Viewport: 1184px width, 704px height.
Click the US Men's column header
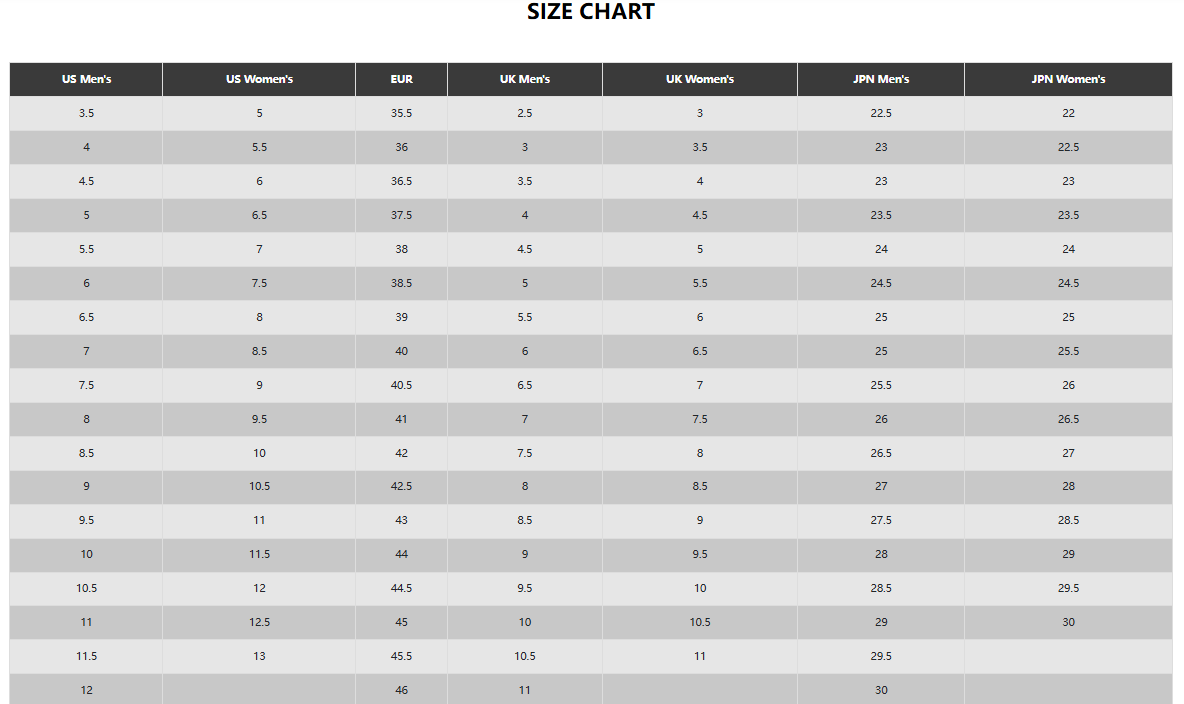coord(86,79)
